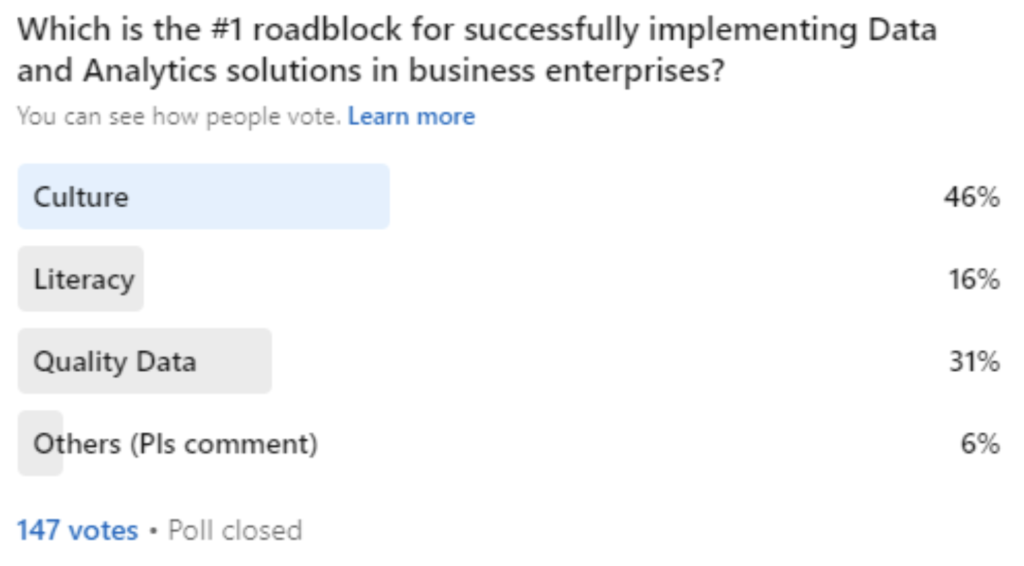Click the Poll closed status text
Viewport: 1024px width, 566px height.
235,530
